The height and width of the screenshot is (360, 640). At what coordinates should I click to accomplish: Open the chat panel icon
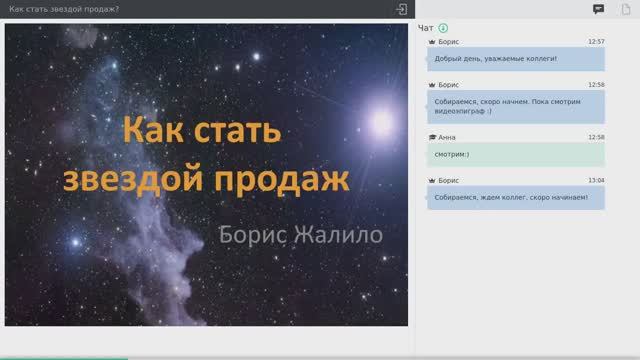coord(598,9)
